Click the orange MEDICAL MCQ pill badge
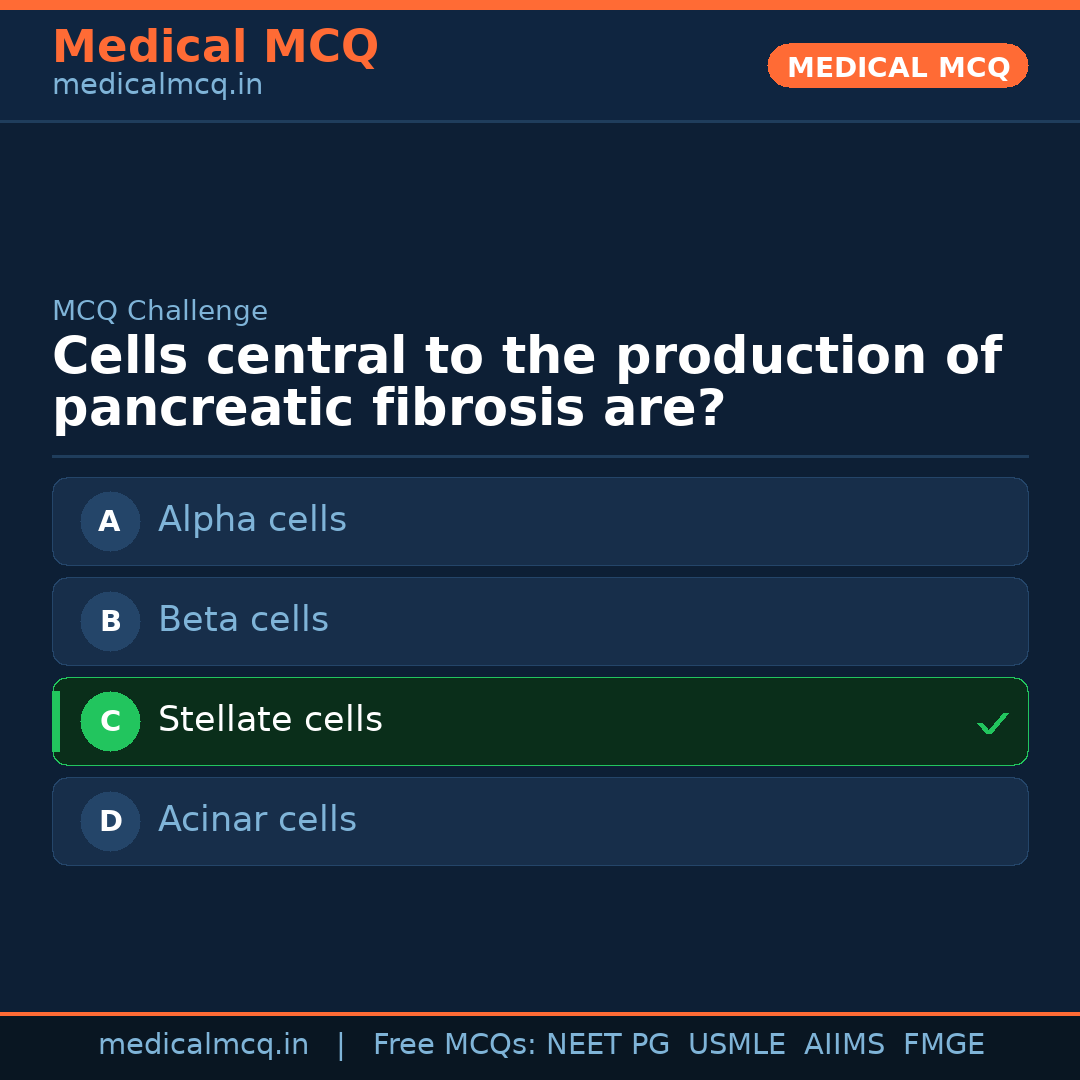 897,66
